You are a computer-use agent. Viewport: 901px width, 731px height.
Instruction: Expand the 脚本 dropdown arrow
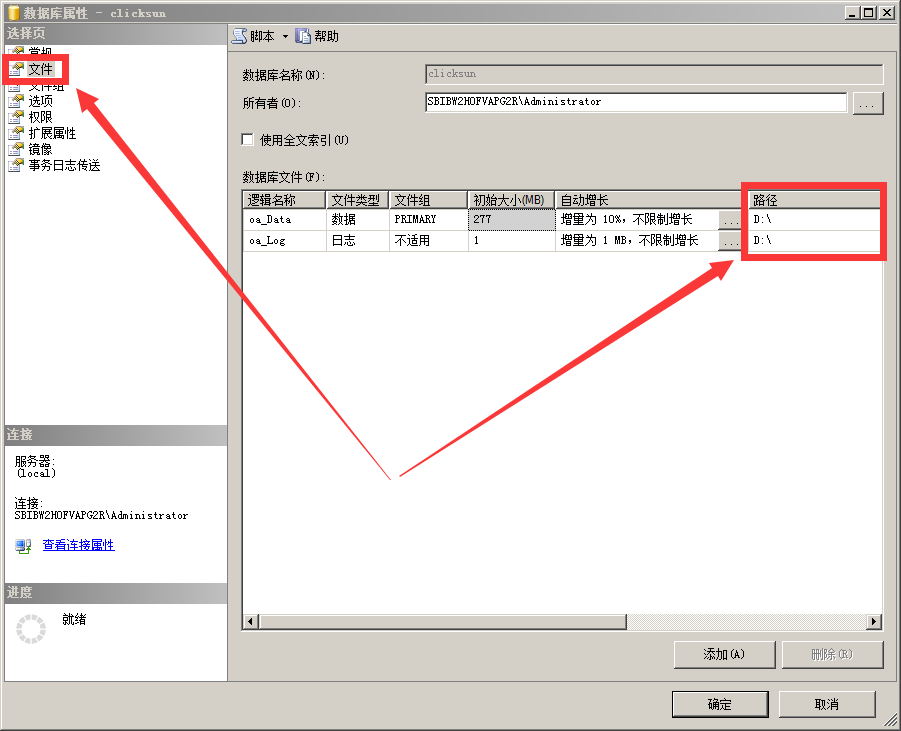pos(285,37)
